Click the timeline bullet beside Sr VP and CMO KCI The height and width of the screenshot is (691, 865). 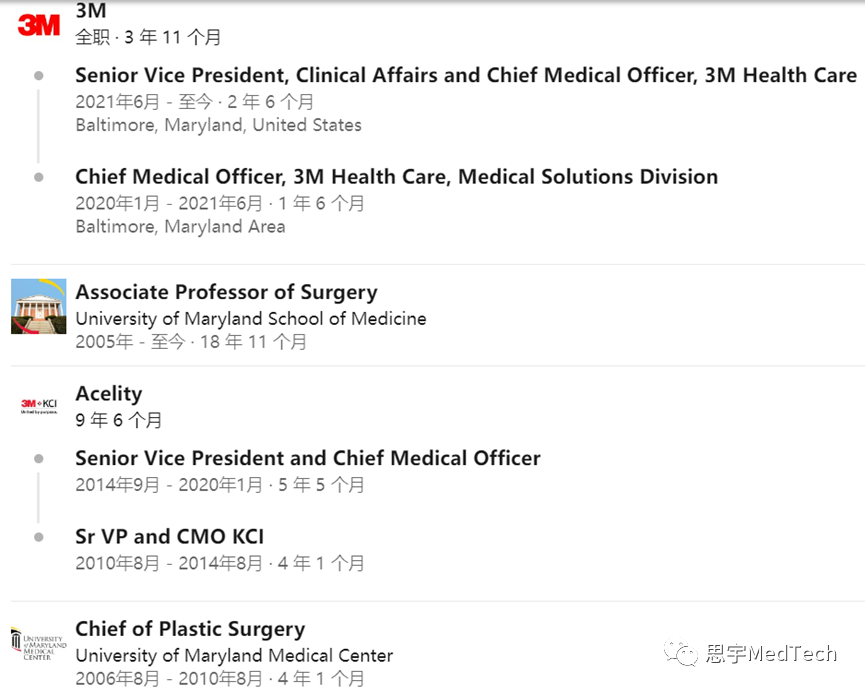[39, 537]
